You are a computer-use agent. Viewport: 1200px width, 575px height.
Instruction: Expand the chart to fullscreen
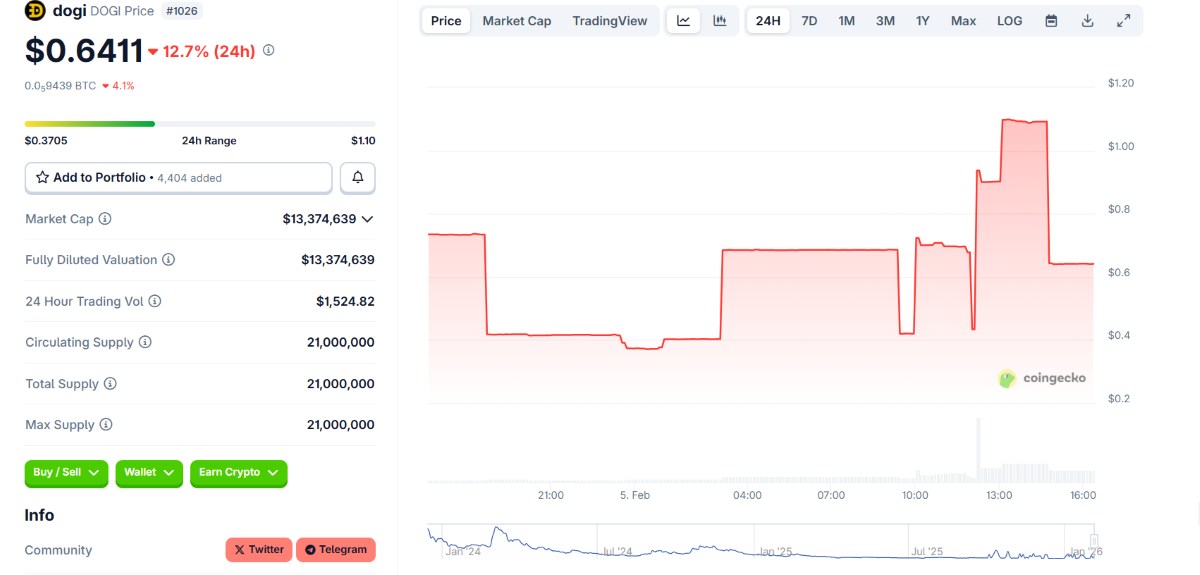pos(1124,21)
